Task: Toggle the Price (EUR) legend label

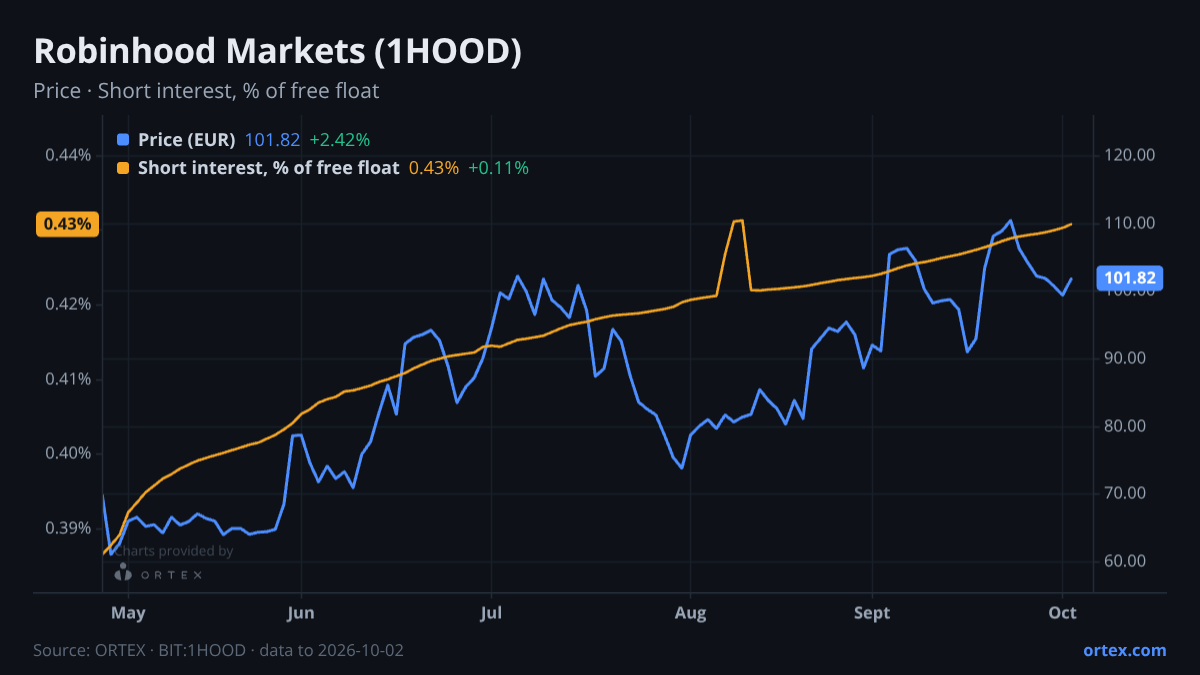Action: (x=187, y=140)
